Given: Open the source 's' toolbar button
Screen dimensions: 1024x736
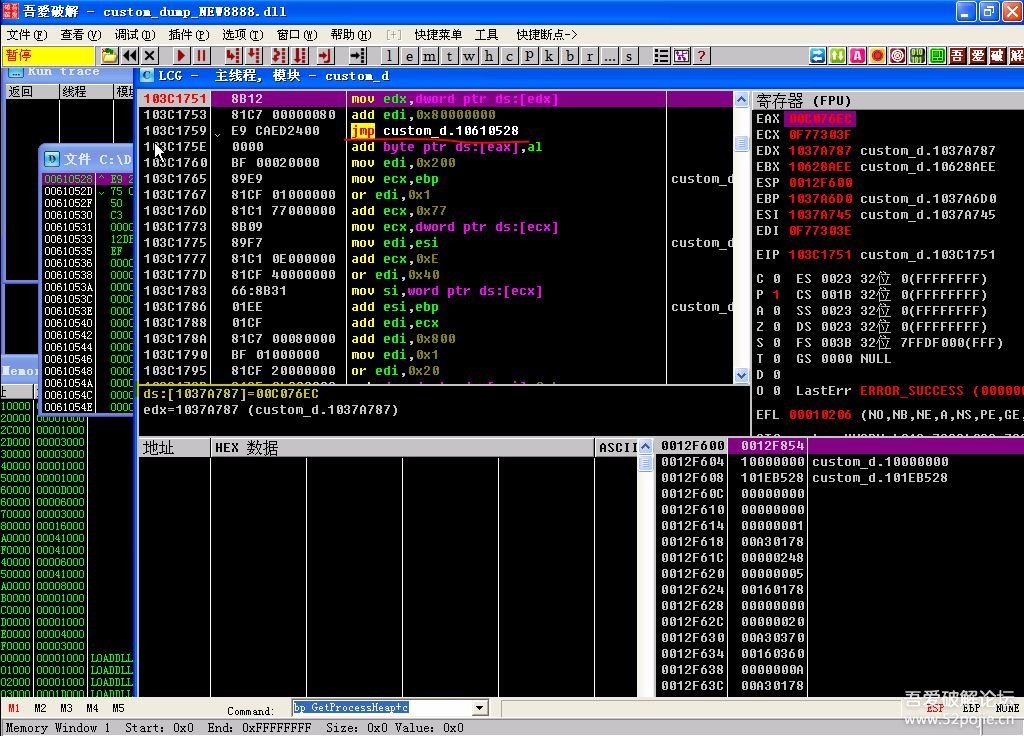Looking at the screenshot, I should click(x=629, y=56).
